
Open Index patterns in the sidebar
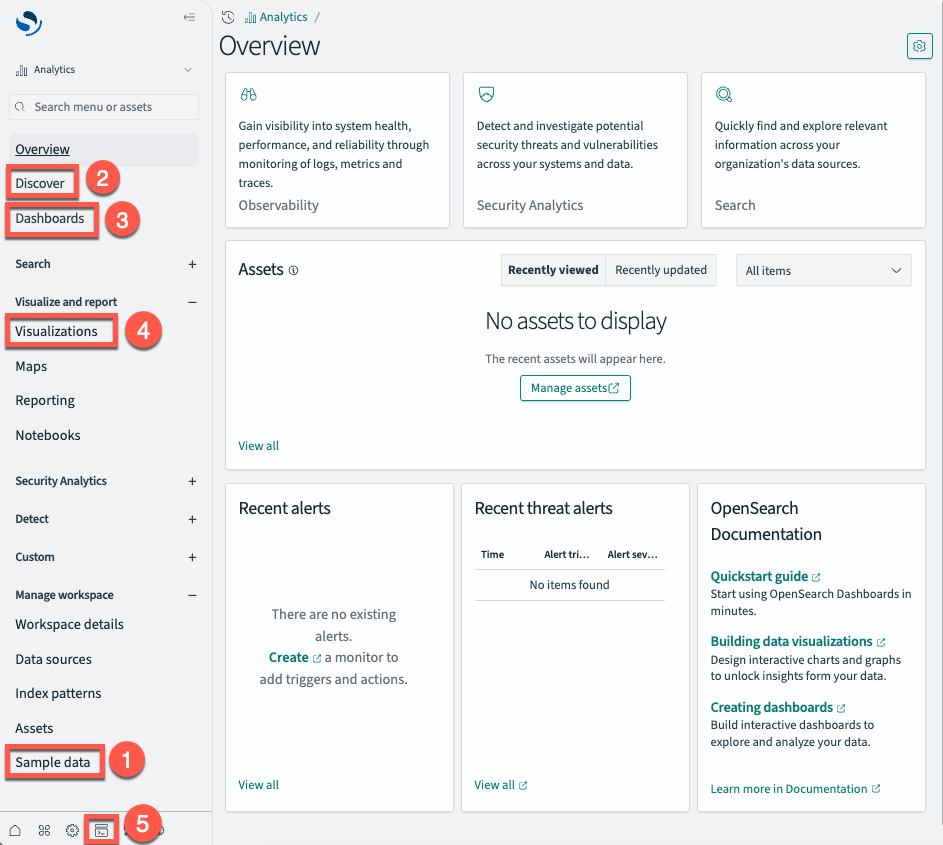coord(58,693)
